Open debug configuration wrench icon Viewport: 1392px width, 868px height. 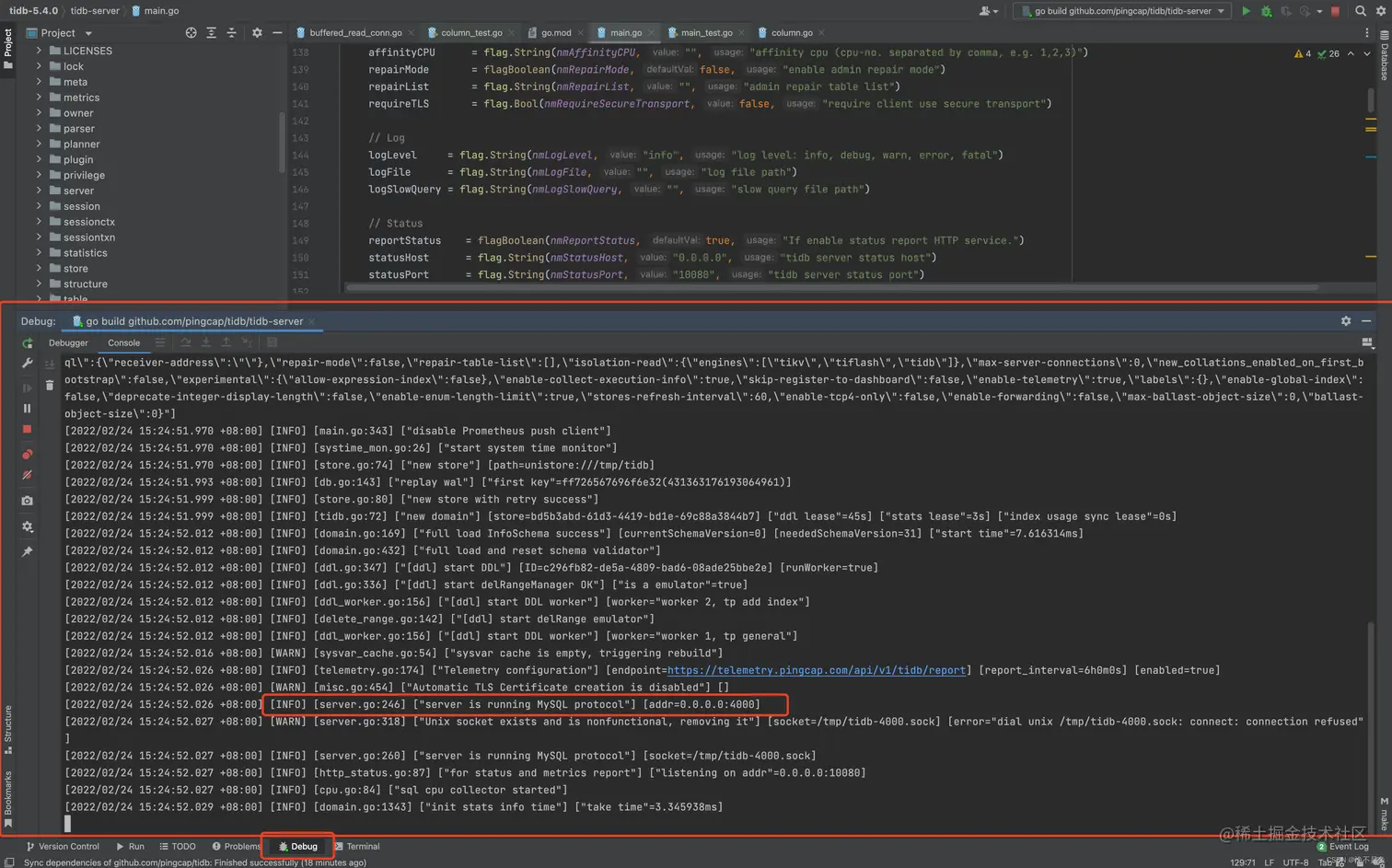(28, 364)
